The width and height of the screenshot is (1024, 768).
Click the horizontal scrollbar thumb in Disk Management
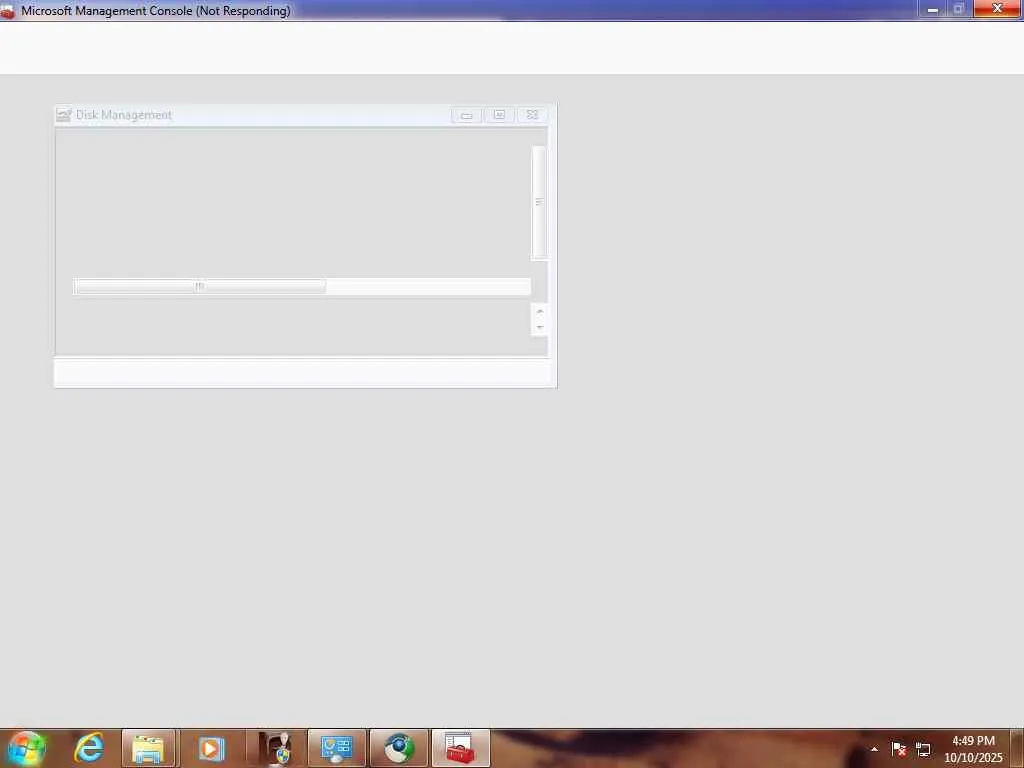[x=200, y=286]
